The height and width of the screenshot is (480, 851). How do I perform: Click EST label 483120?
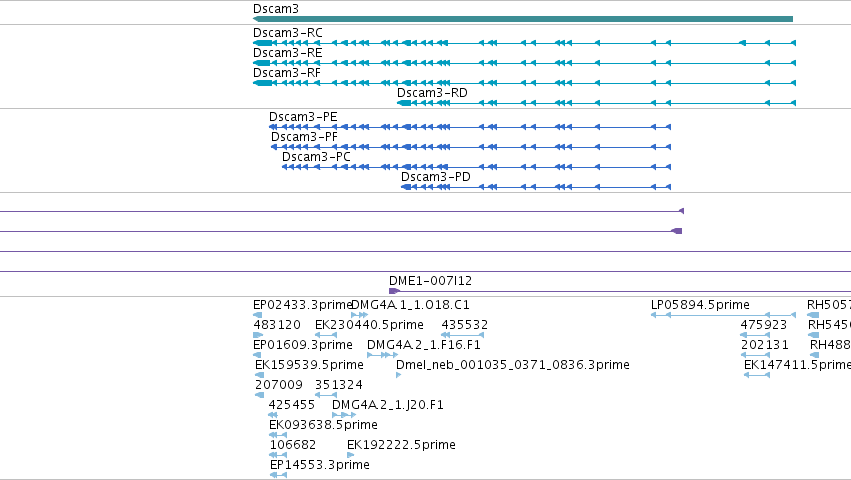point(277,325)
